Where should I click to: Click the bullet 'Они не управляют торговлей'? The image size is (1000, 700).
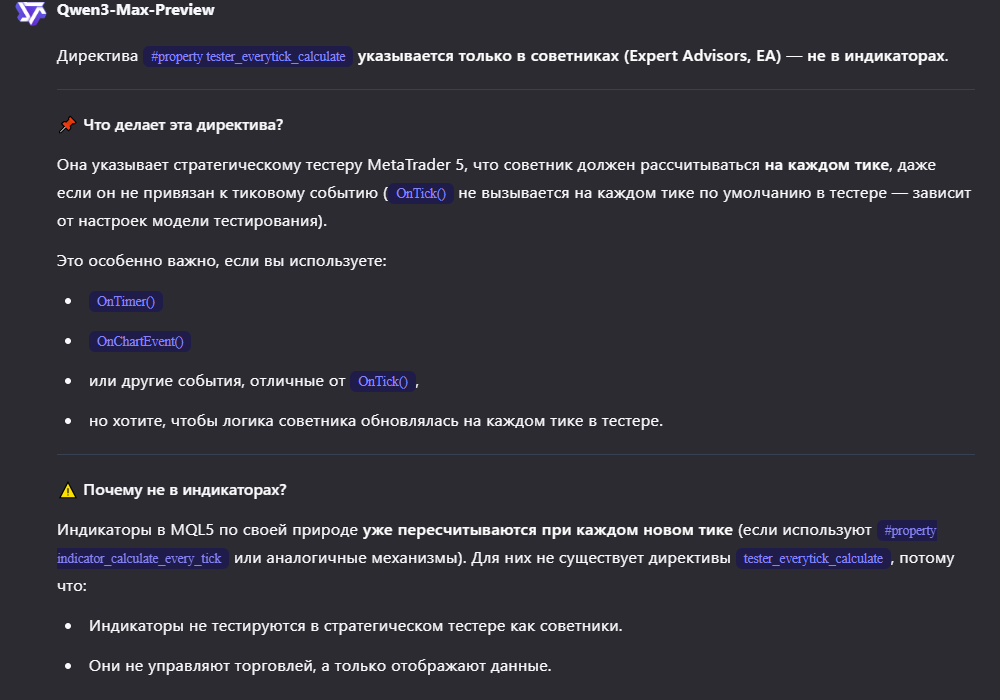[320, 666]
